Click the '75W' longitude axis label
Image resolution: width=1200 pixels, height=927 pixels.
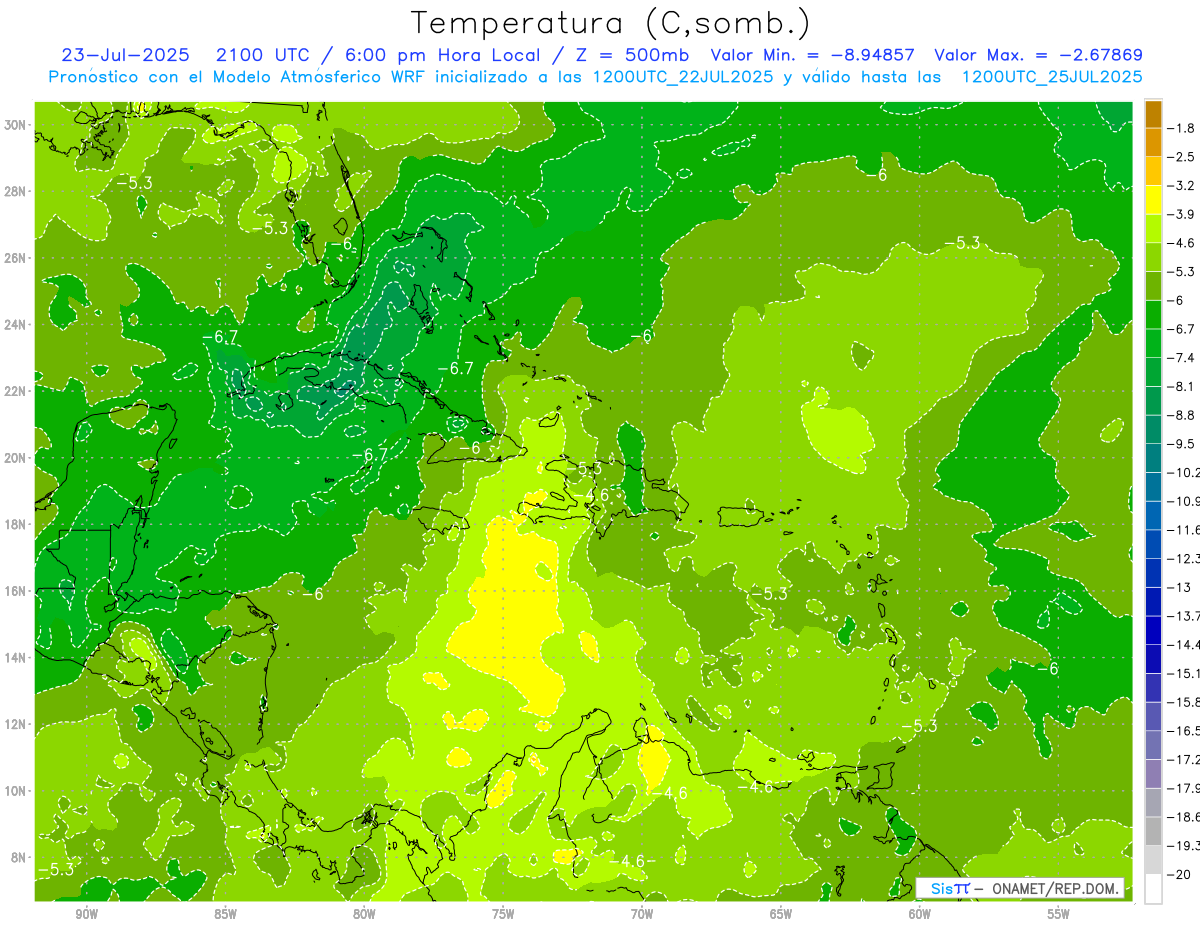pyautogui.click(x=503, y=915)
